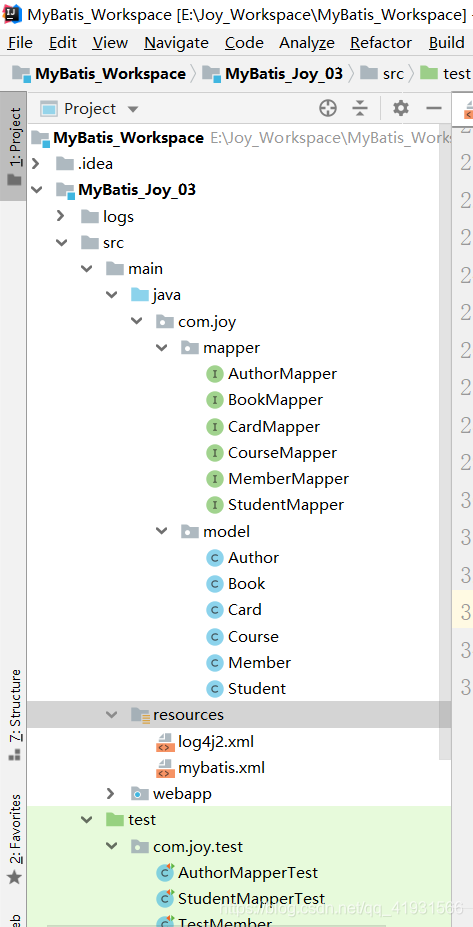
Task: Collapse the com.joy.test package
Action: [x=112, y=847]
